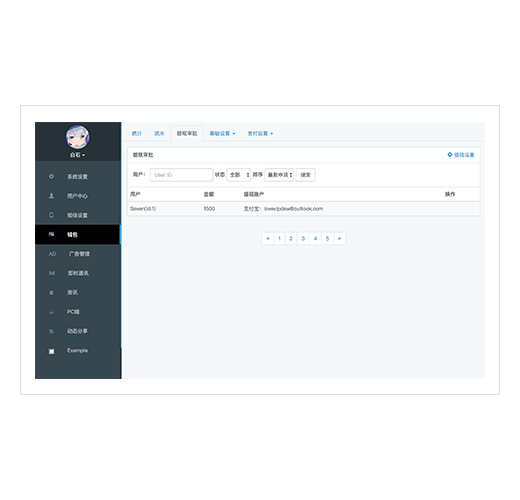
Task: Expand the 支付设置 tab dropdown
Action: coord(260,133)
